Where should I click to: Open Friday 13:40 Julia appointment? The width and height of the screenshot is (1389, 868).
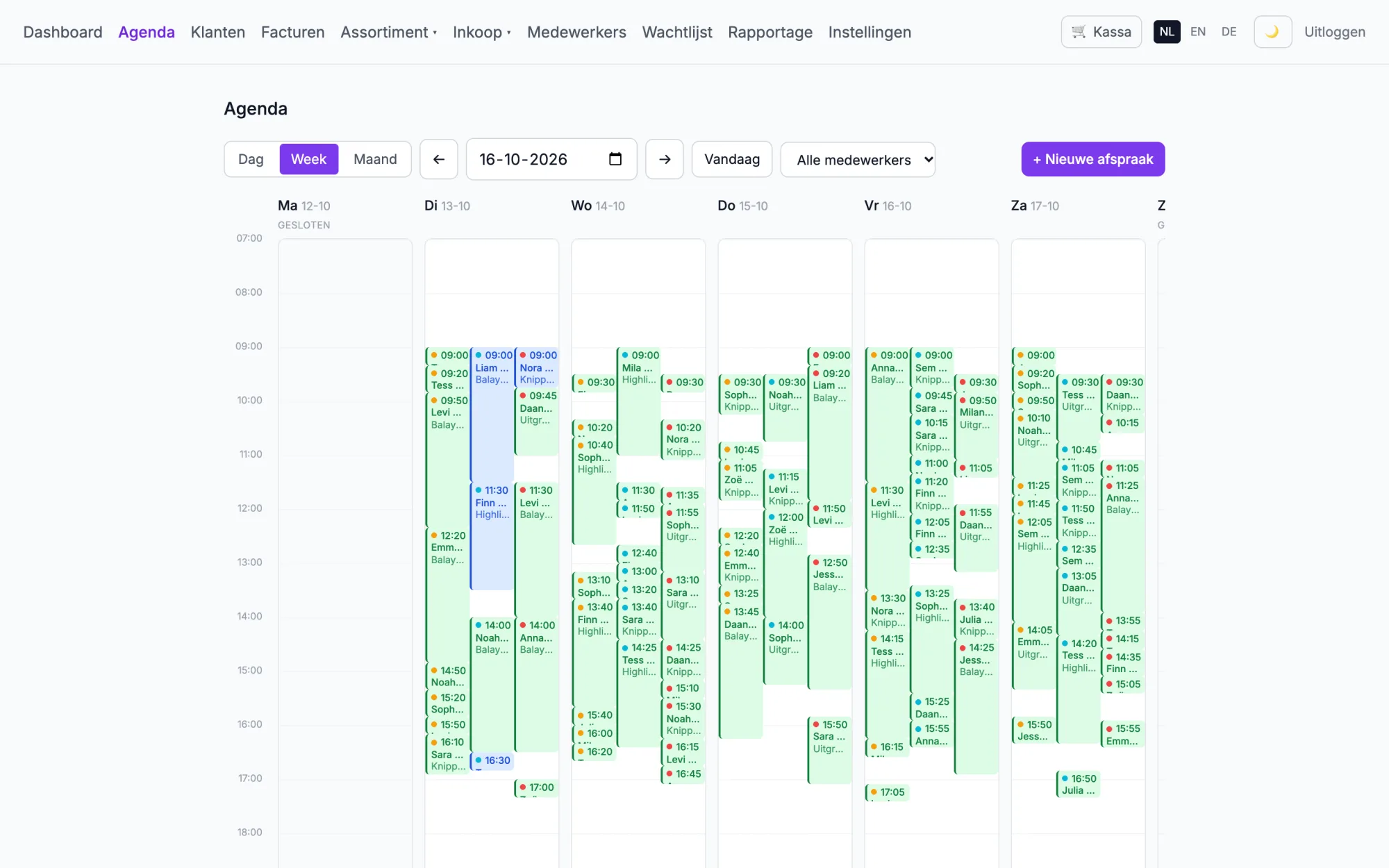pyautogui.click(x=976, y=619)
